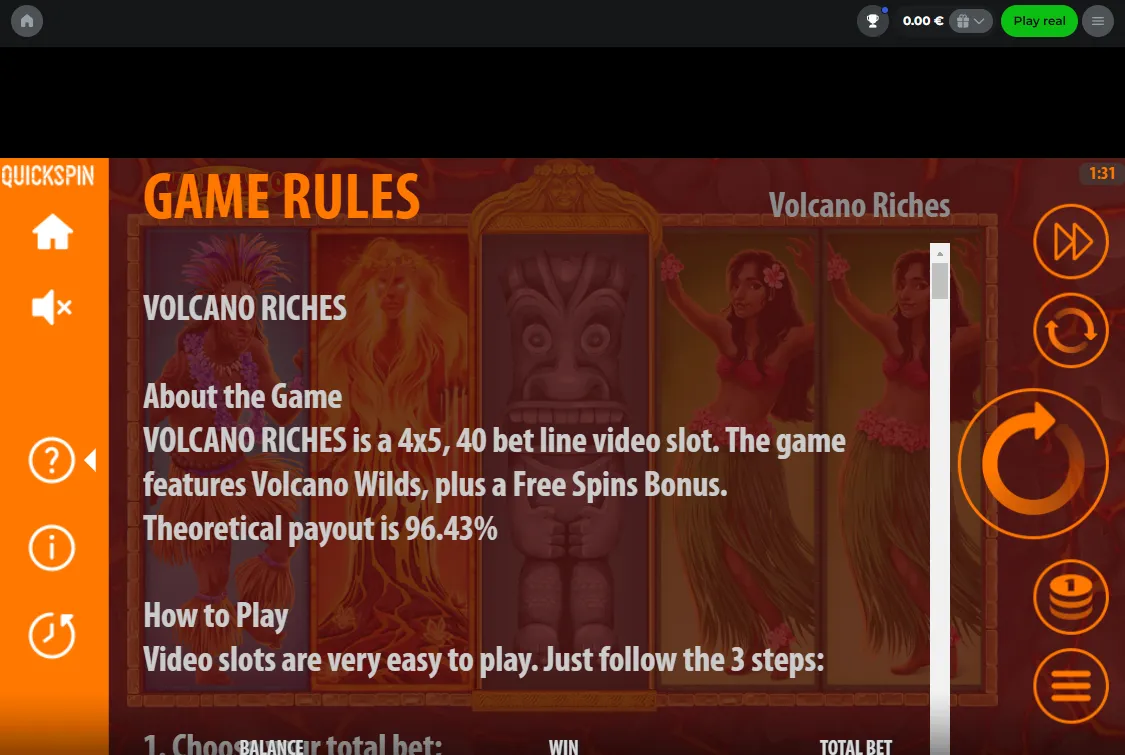The image size is (1125, 755).
Task: Click the game rules scrollbar thumb
Action: [940, 281]
